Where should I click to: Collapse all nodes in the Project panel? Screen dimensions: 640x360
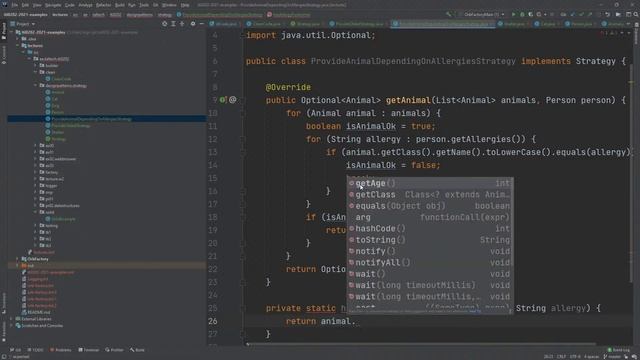[182, 24]
